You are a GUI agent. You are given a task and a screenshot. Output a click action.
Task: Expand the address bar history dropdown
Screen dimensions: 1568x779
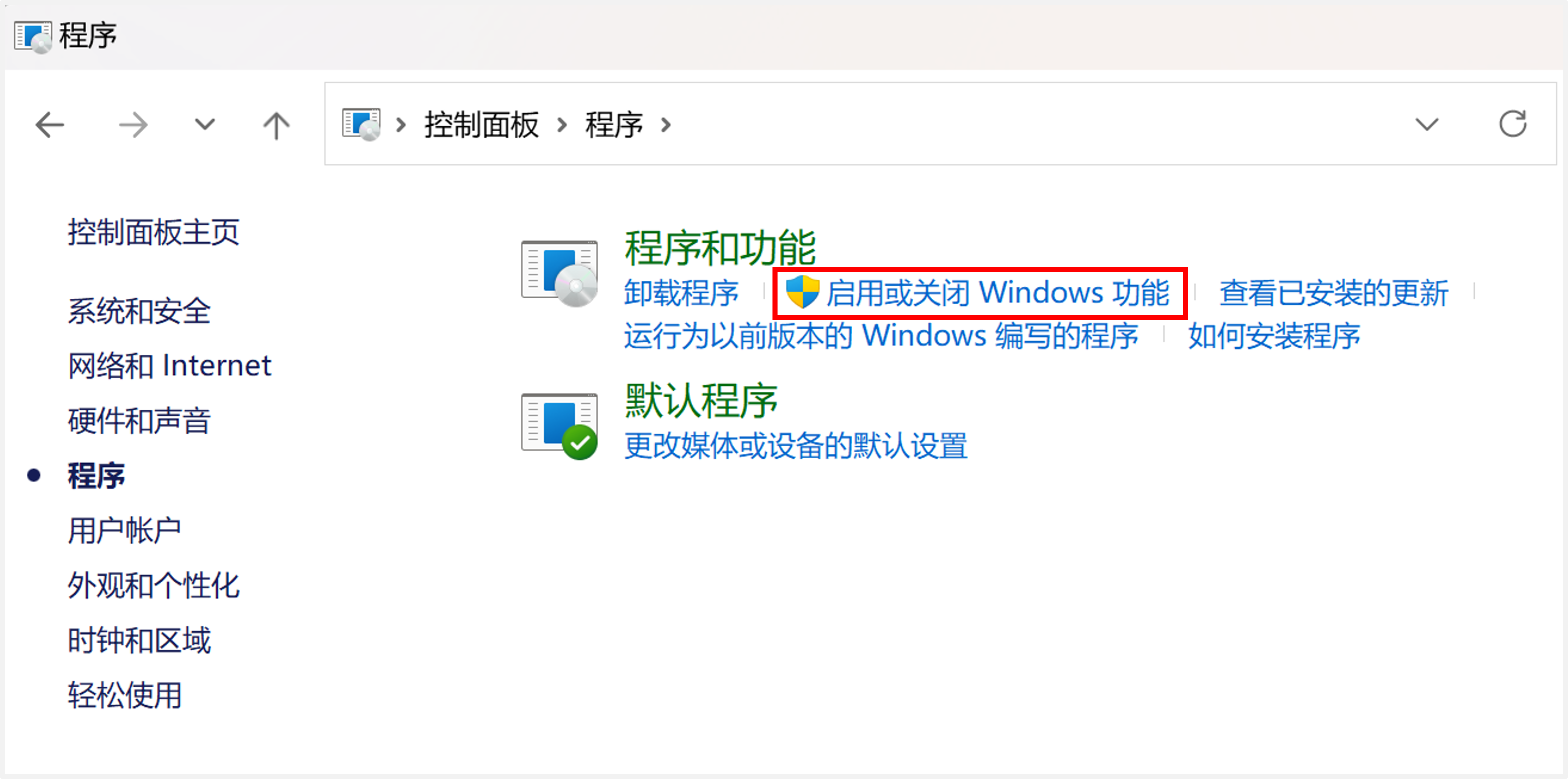click(x=1427, y=125)
